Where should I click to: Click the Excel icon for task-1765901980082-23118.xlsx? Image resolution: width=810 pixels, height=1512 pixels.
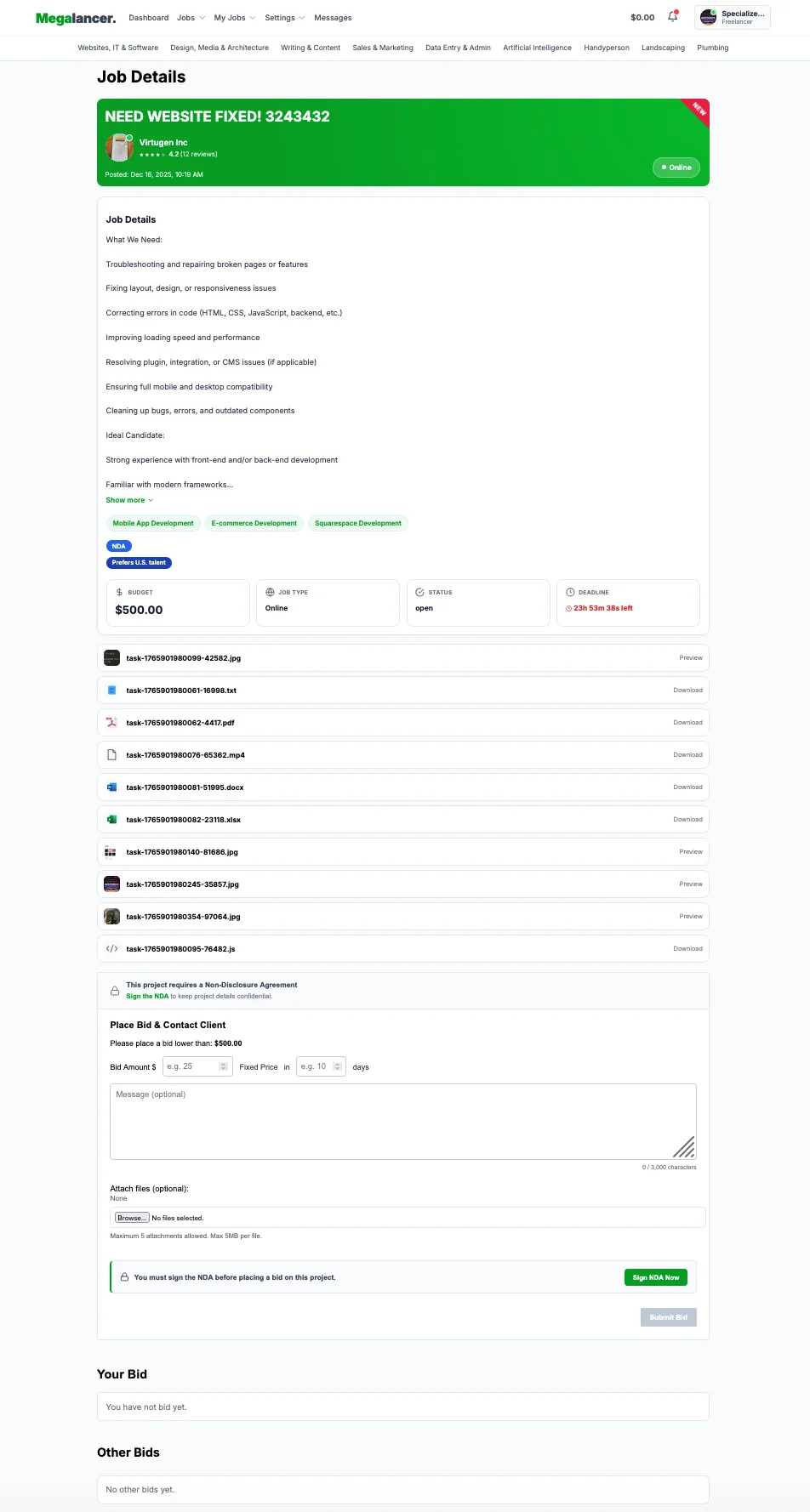(x=111, y=819)
